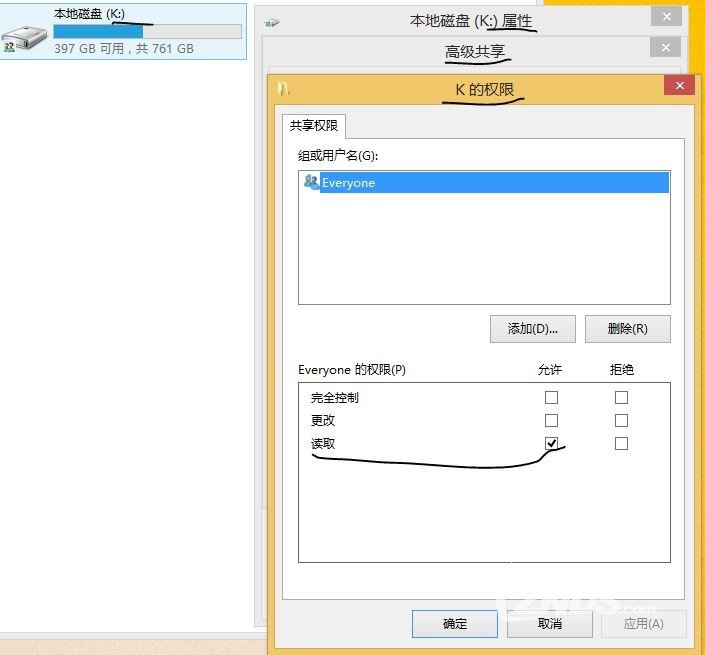705x655 pixels.
Task: Select Everyone in the group list
Action: click(348, 183)
